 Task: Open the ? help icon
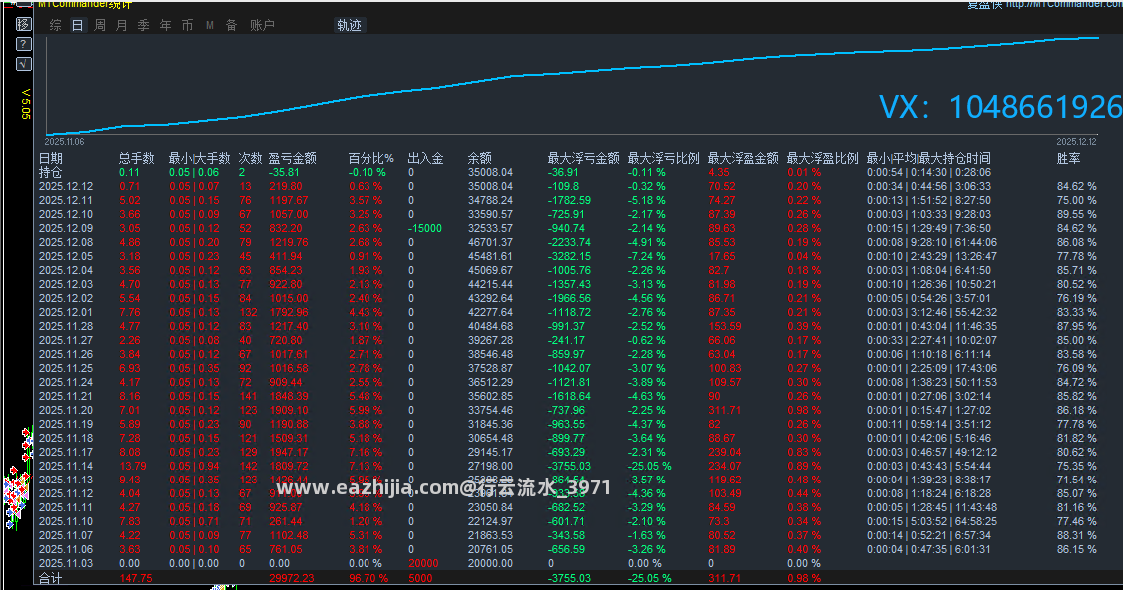point(24,44)
